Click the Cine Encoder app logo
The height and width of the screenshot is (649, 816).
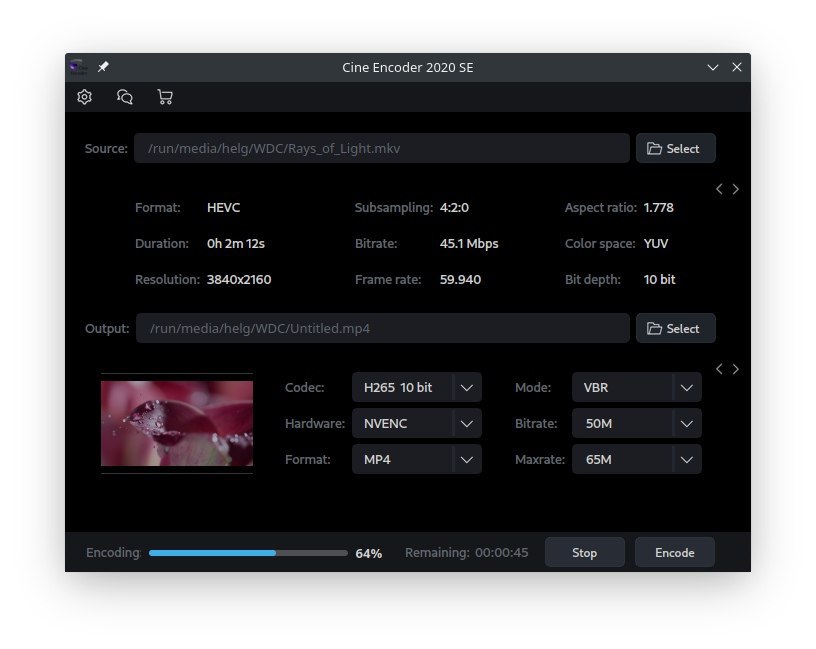[79, 67]
